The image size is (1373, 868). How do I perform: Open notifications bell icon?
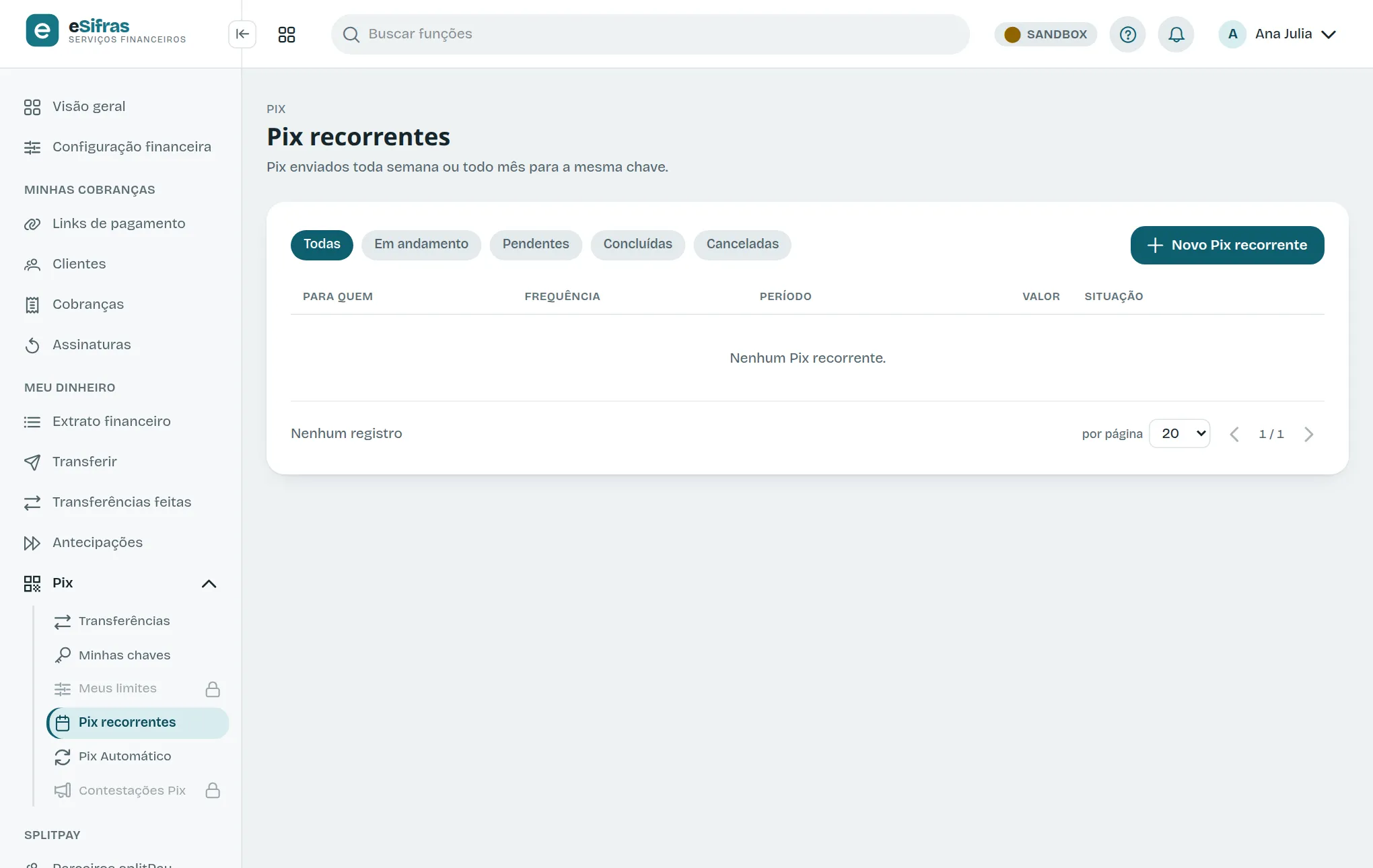(x=1176, y=34)
